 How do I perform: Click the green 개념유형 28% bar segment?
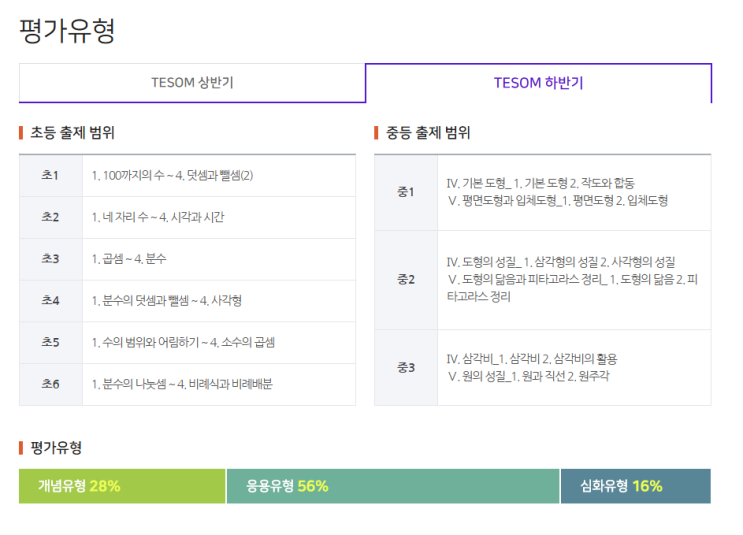(122, 486)
